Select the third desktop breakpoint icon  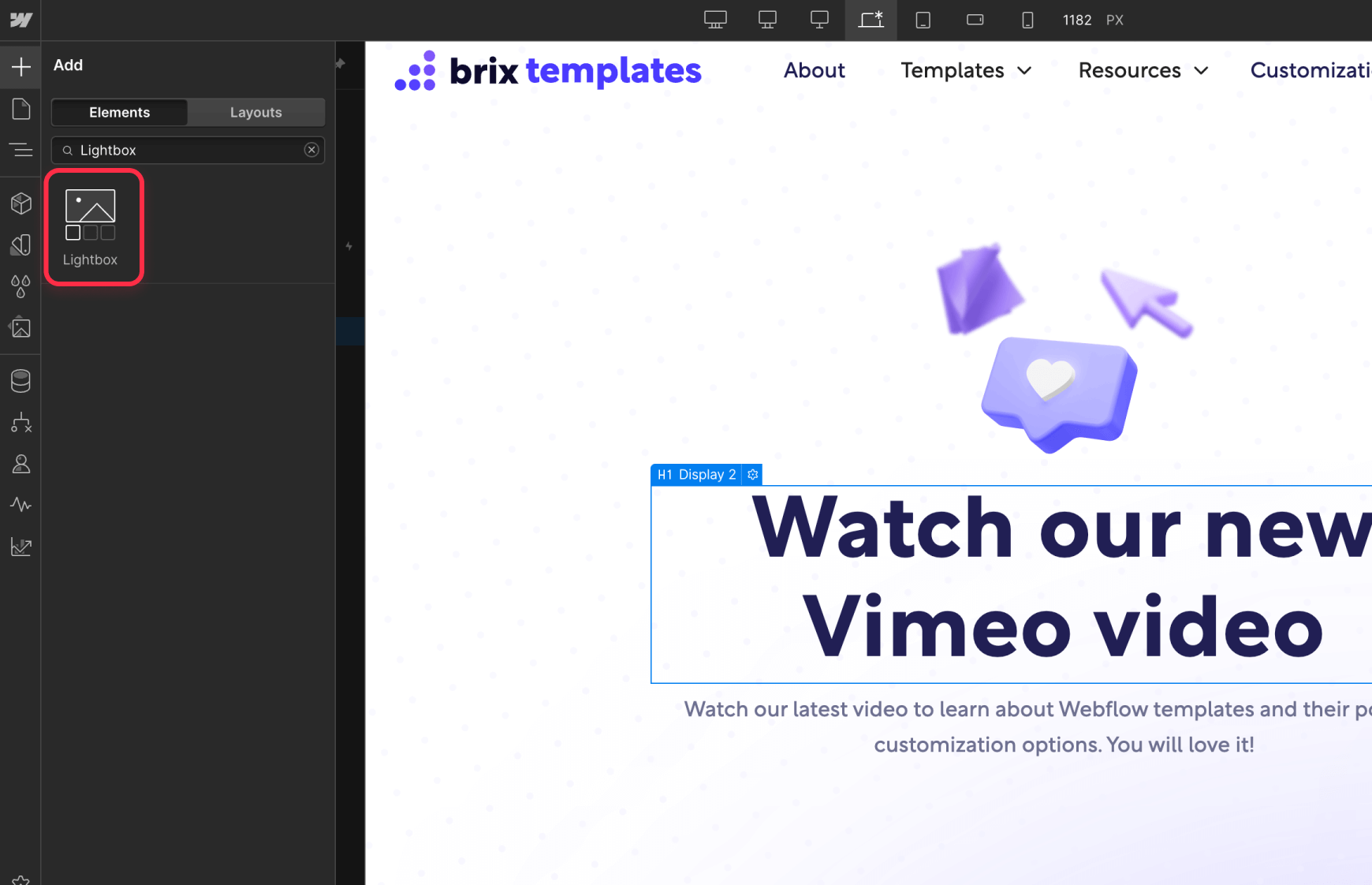tap(819, 20)
